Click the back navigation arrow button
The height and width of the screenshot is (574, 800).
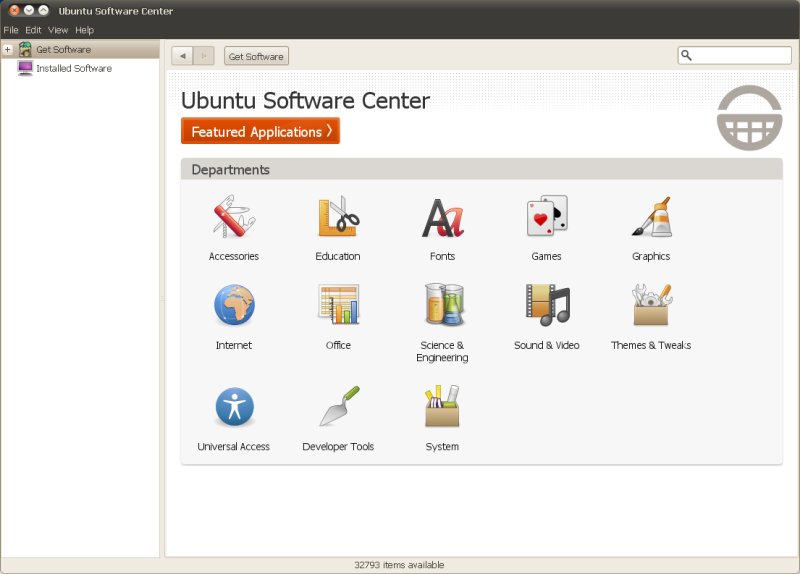tap(182, 56)
